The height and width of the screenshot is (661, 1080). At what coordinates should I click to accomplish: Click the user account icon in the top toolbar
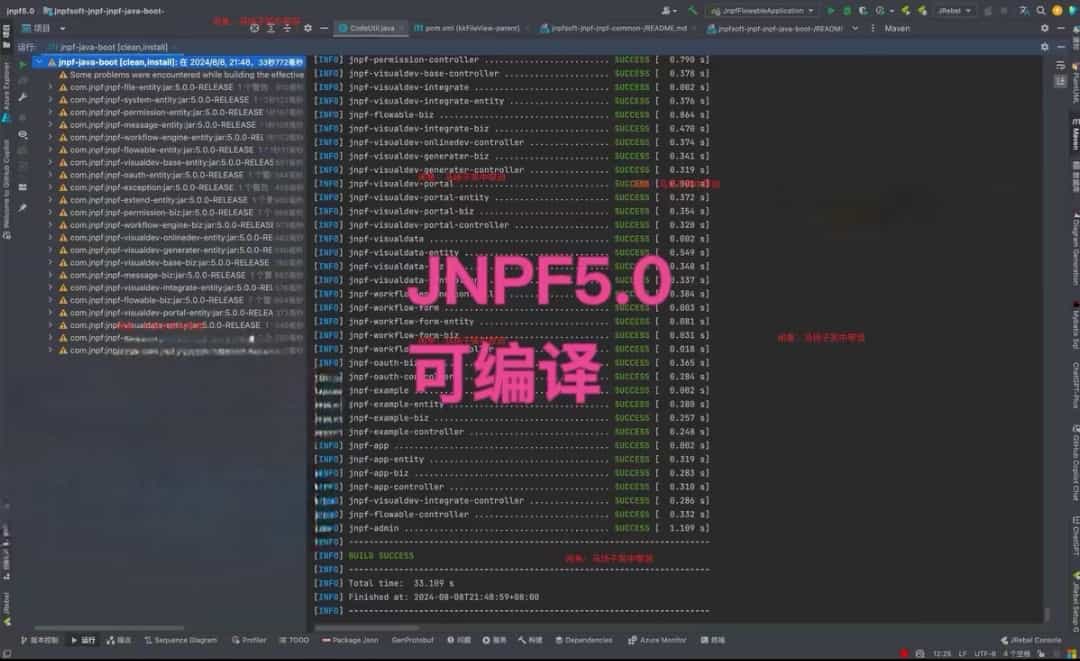667,10
